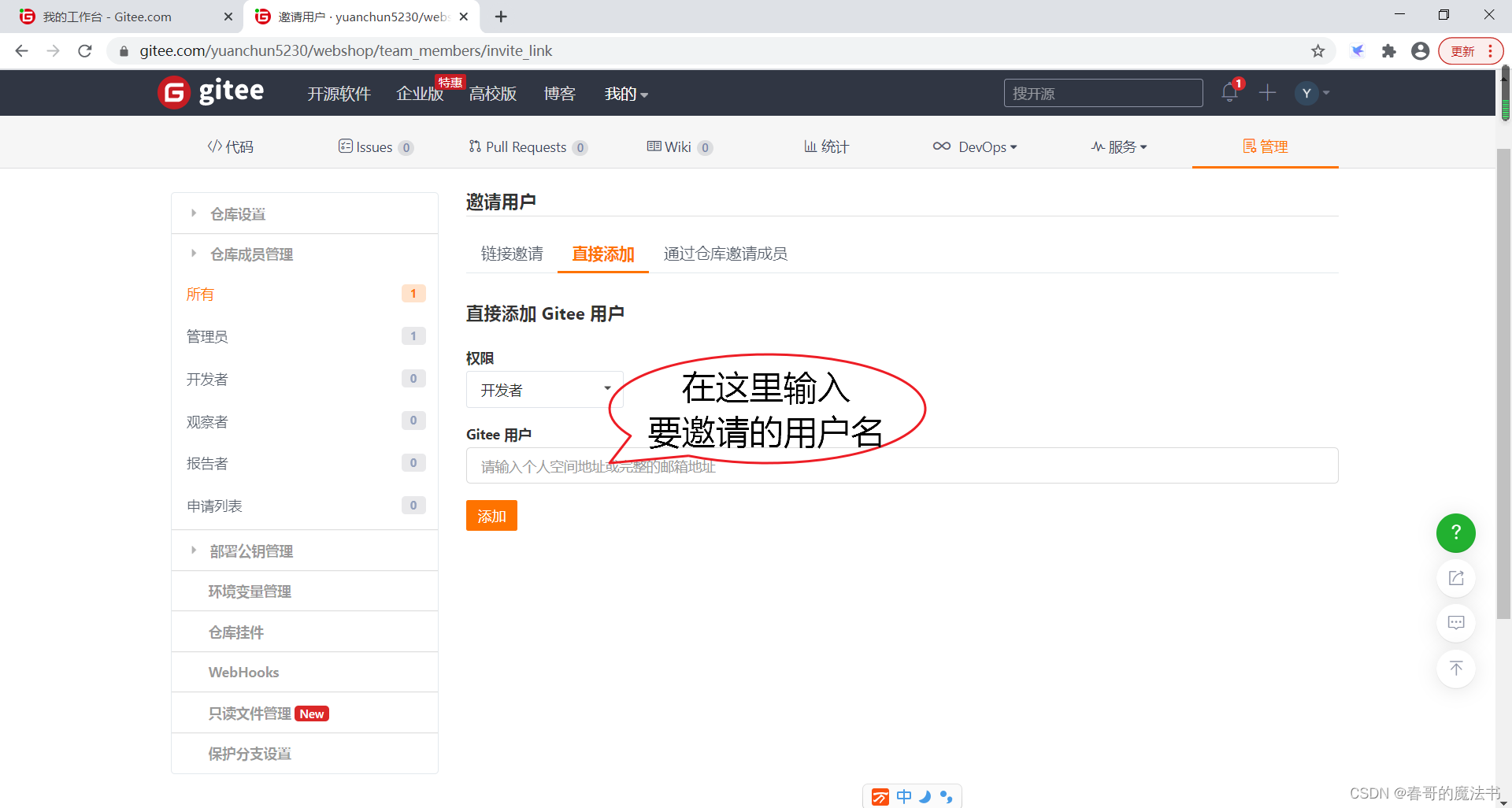Image resolution: width=1512 pixels, height=808 pixels.
Task: Open a new browser tab with plus
Action: coord(501,17)
